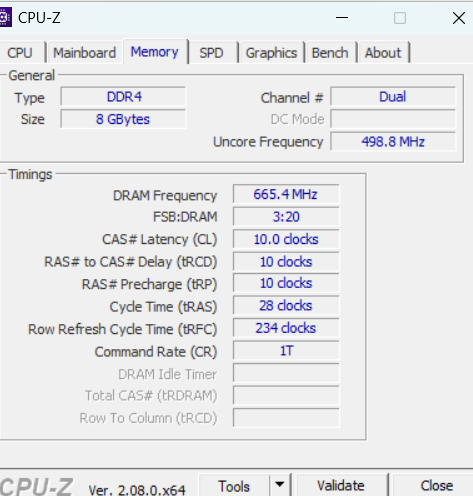Select the 1T command rate value
Viewport: 473px width, 496px height.
(x=286, y=351)
